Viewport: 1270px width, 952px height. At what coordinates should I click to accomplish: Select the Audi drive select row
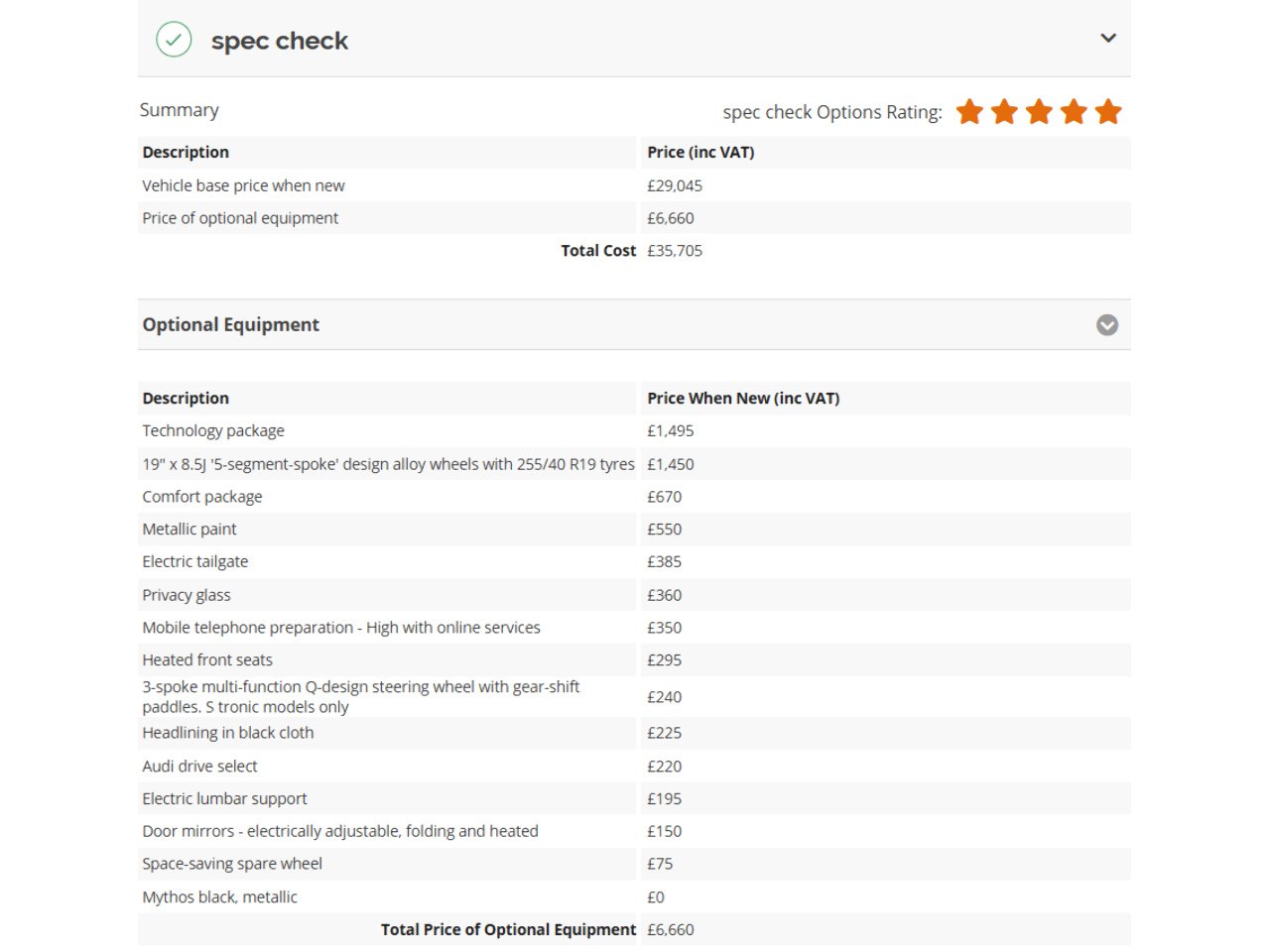click(199, 767)
